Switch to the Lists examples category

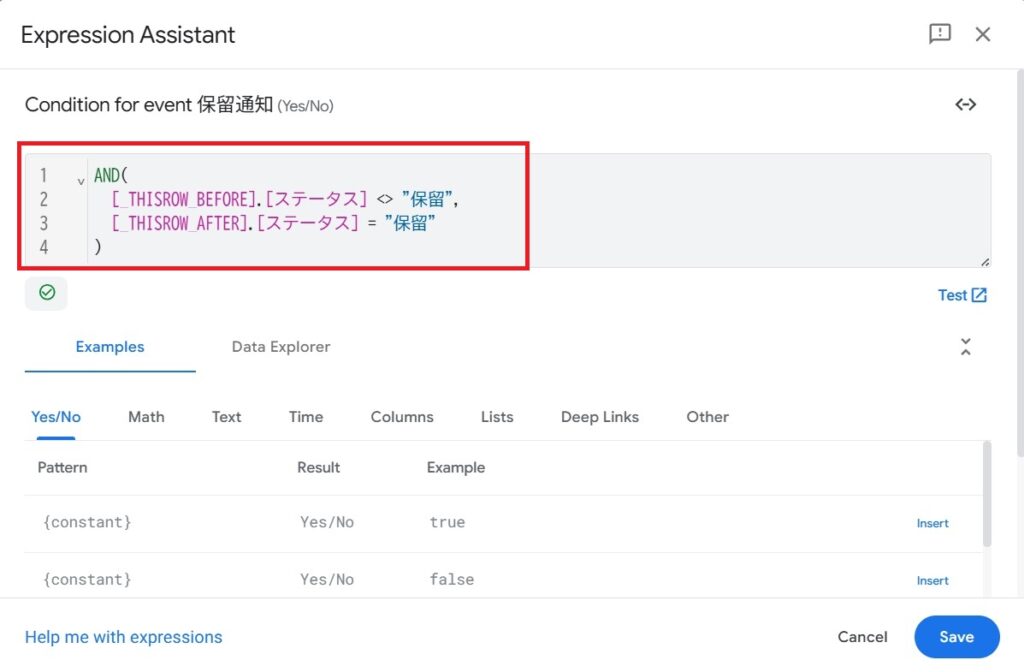click(x=497, y=417)
